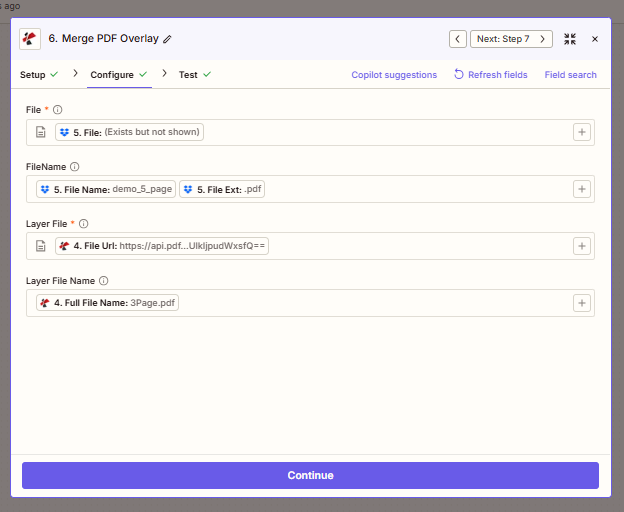Open Copilot suggestions link
The image size is (624, 512).
(394, 75)
